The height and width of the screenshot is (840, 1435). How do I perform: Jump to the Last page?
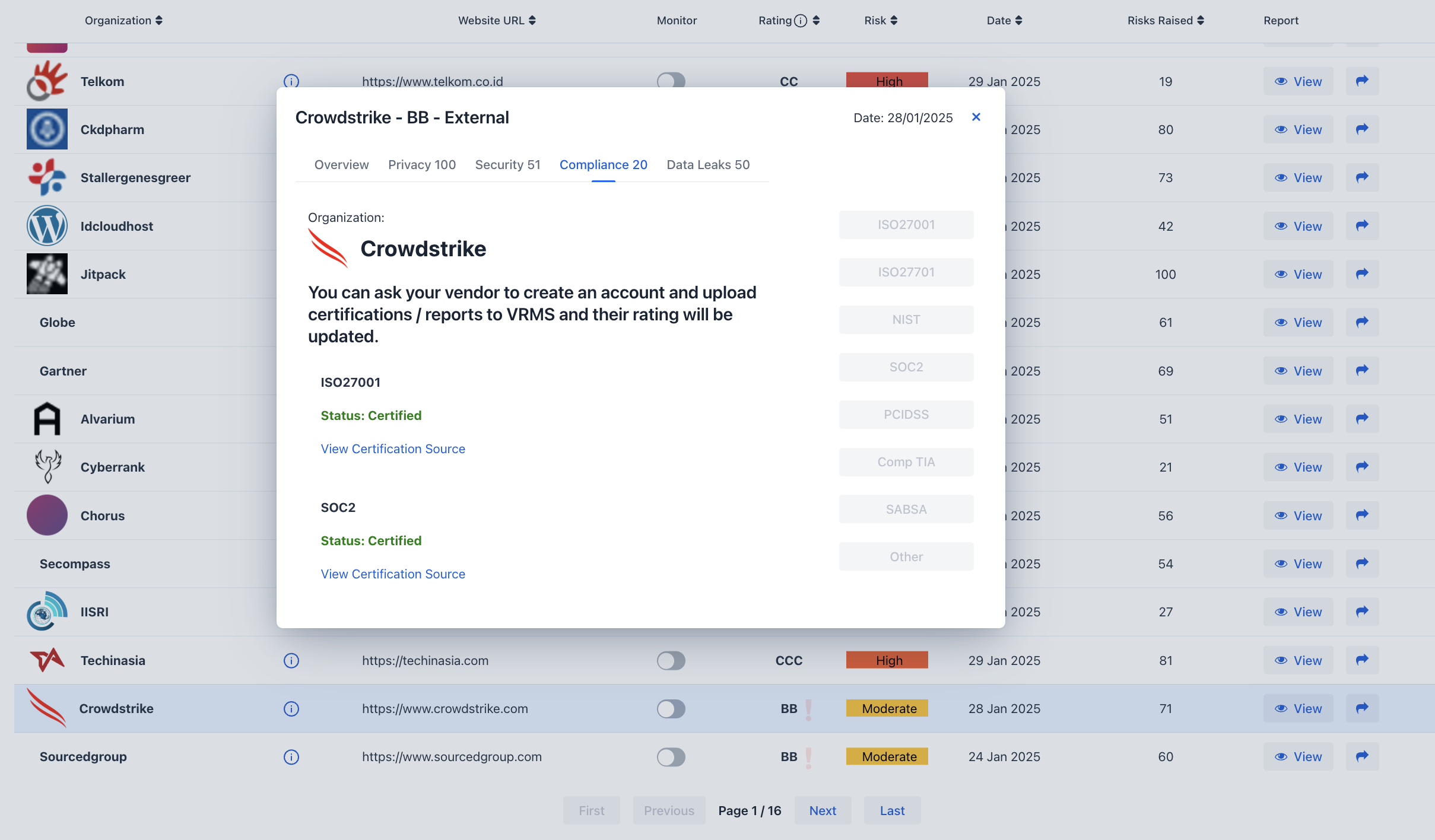click(x=892, y=810)
